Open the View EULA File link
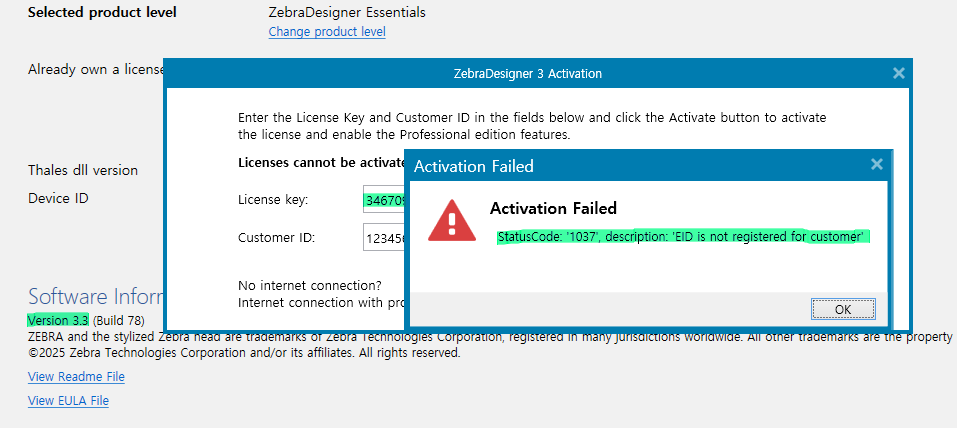957x428 pixels. (x=68, y=401)
